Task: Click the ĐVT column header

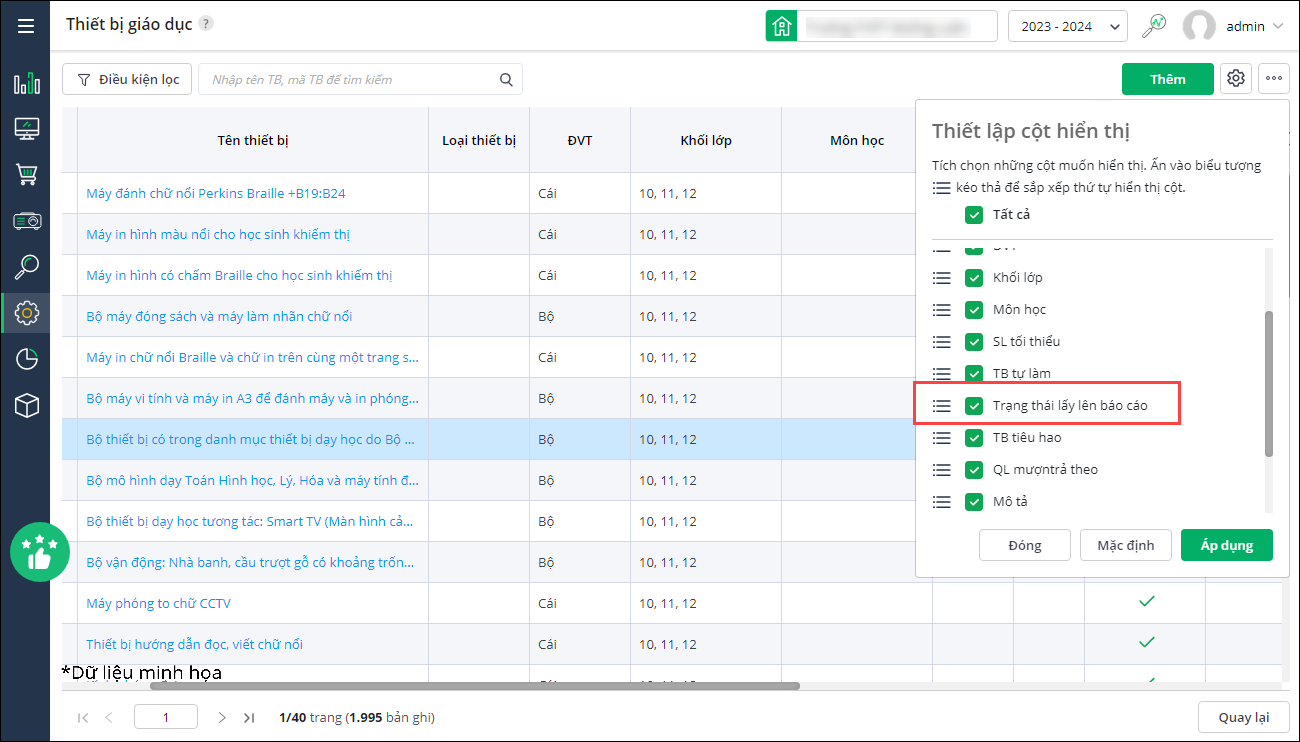Action: pyautogui.click(x=580, y=140)
